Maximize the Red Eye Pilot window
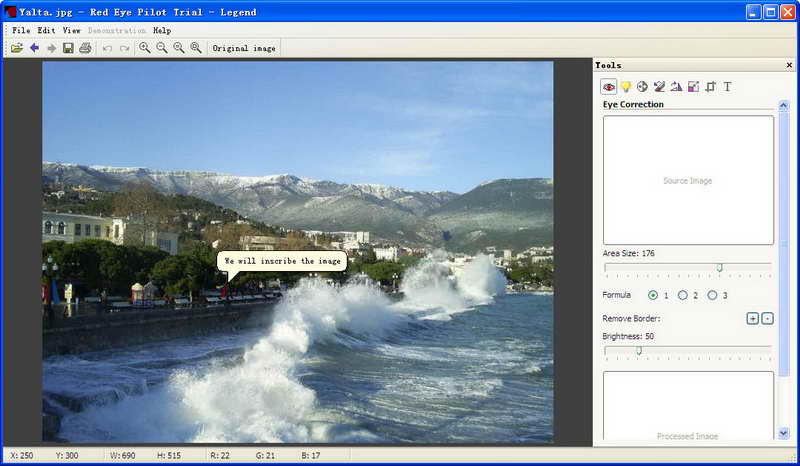The height and width of the screenshot is (466, 800). click(x=771, y=12)
